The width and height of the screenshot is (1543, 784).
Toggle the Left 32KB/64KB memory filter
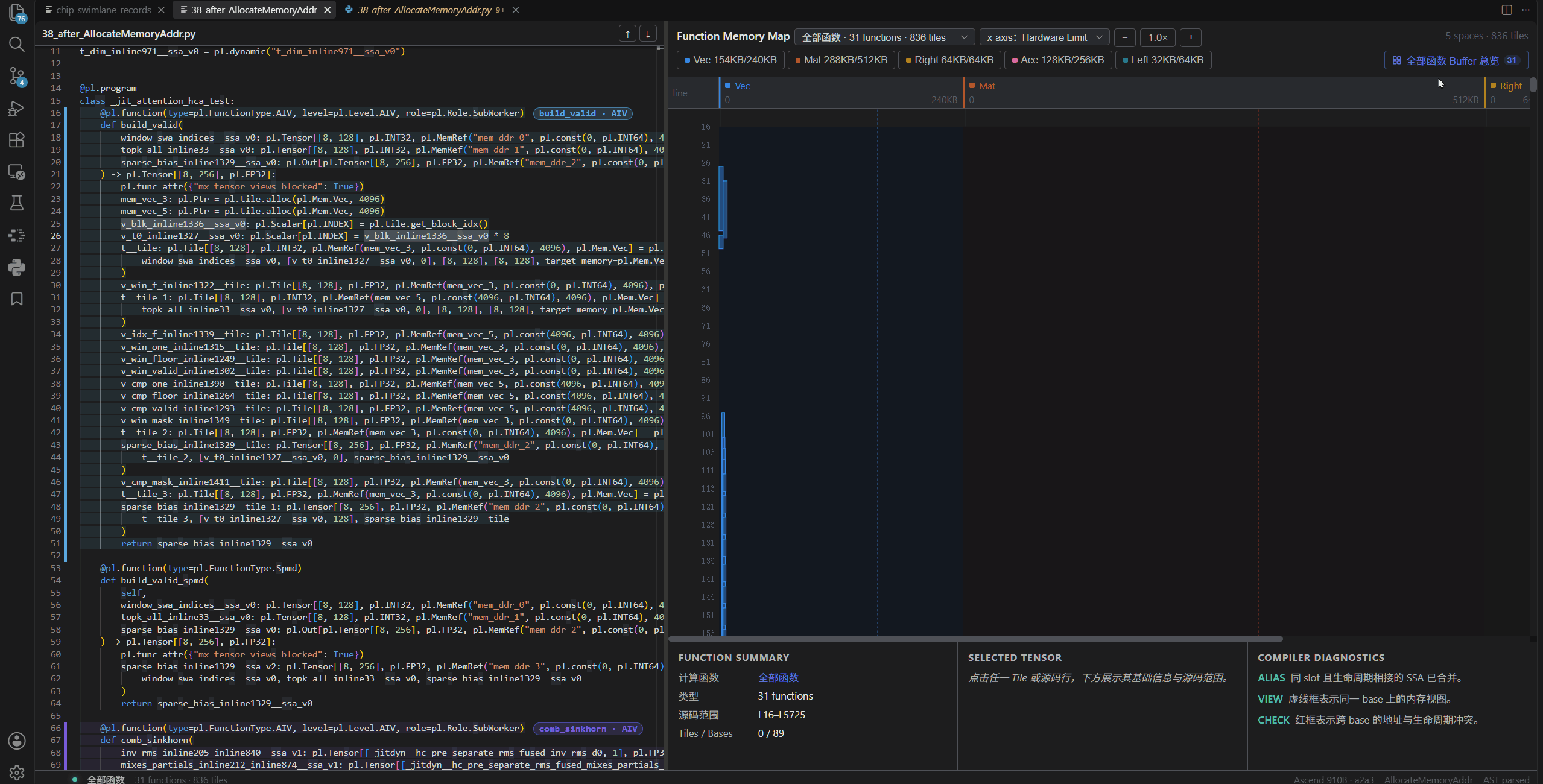tap(1163, 60)
